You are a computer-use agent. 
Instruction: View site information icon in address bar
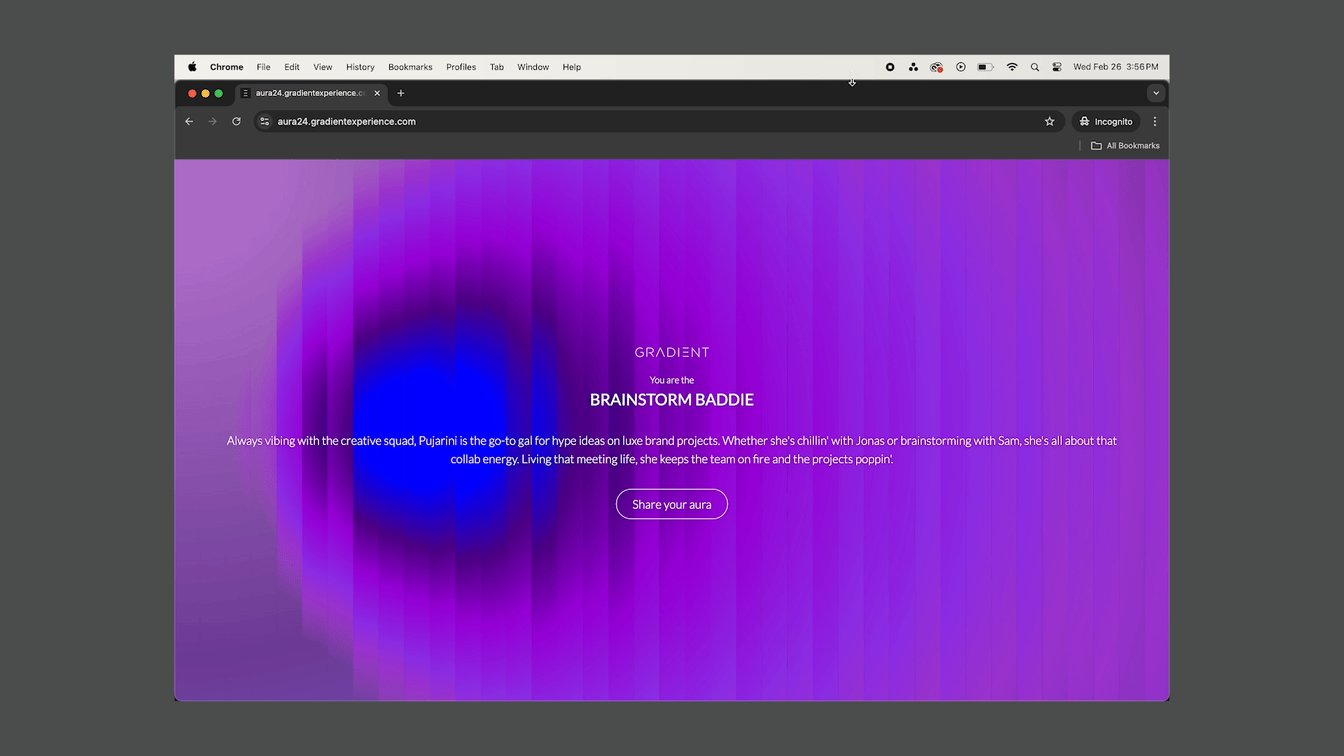pyautogui.click(x=265, y=121)
